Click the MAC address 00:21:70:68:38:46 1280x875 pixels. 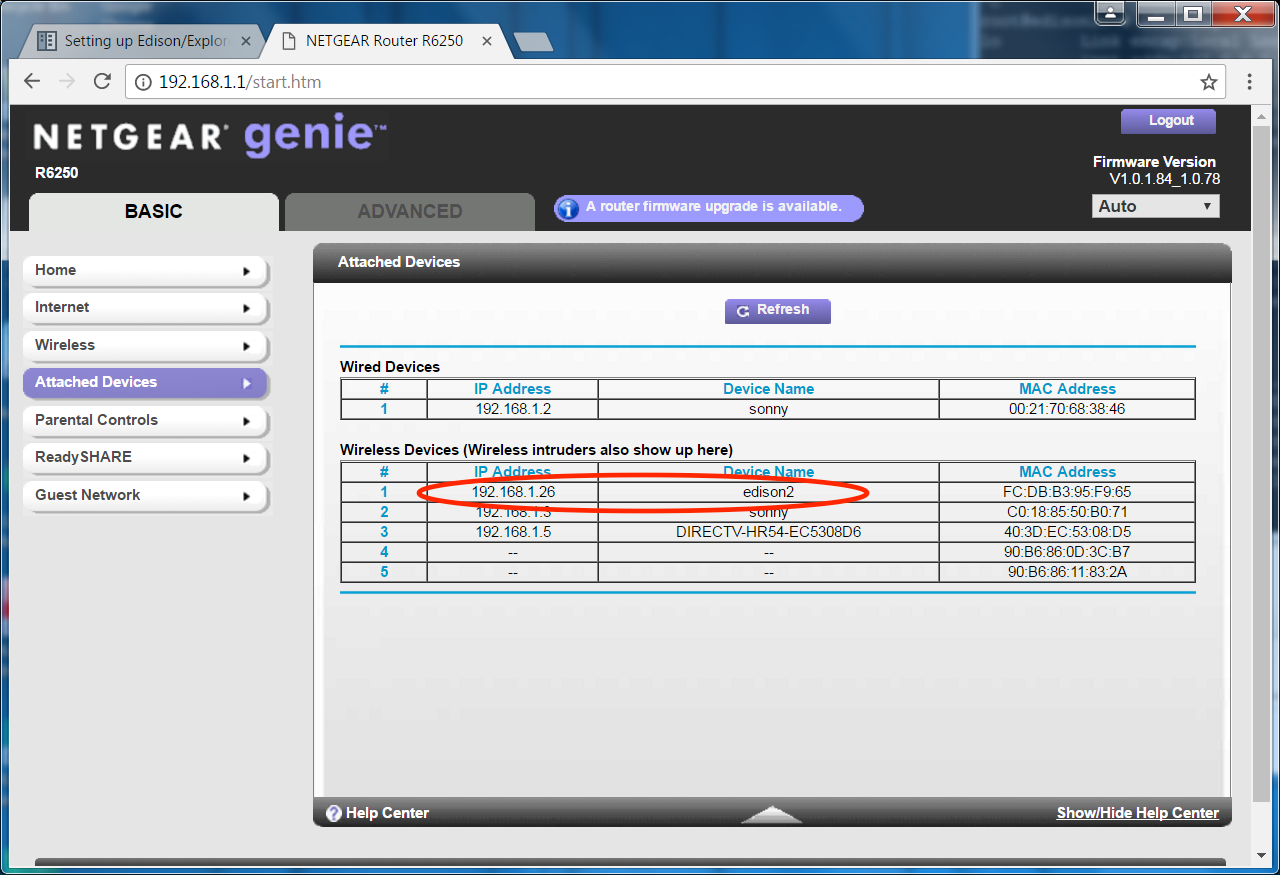point(1067,409)
